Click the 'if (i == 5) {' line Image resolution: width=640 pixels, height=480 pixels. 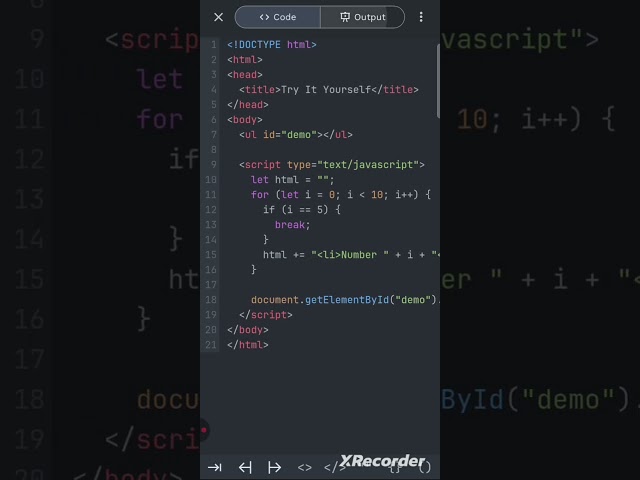pyautogui.click(x=302, y=210)
